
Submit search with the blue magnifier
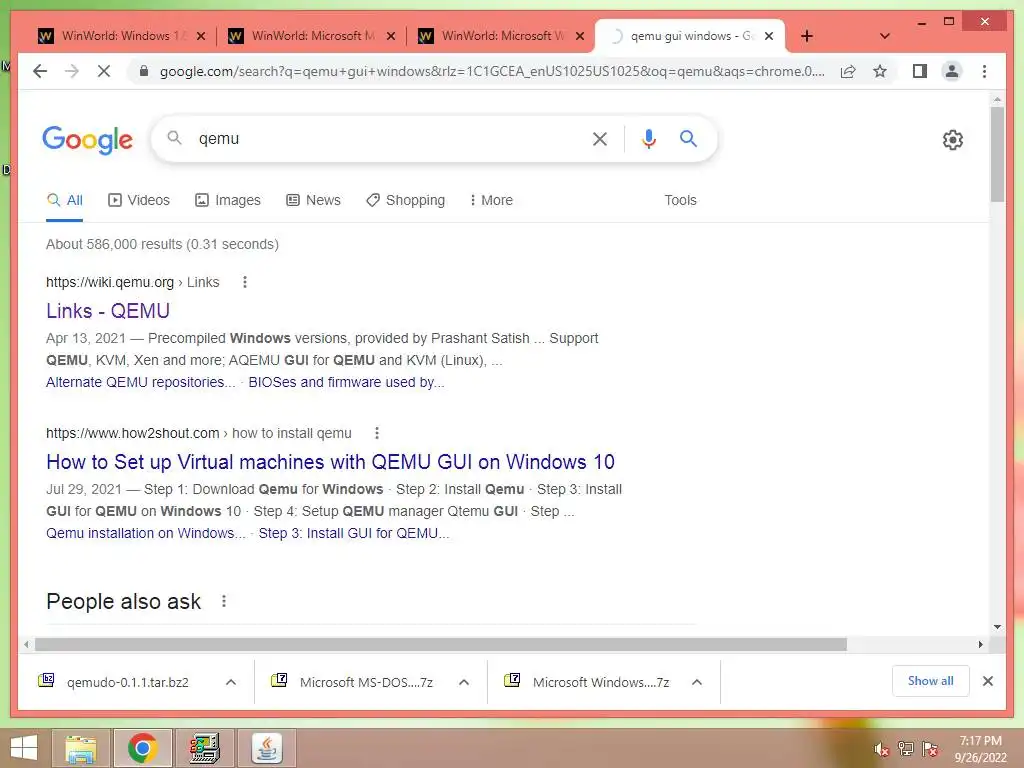pos(688,138)
